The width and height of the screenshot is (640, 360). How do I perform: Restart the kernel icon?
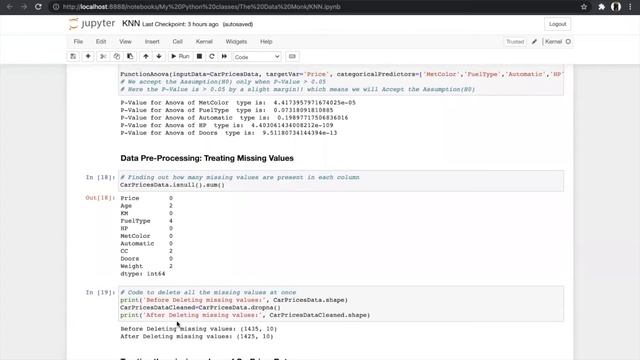pyautogui.click(x=212, y=57)
